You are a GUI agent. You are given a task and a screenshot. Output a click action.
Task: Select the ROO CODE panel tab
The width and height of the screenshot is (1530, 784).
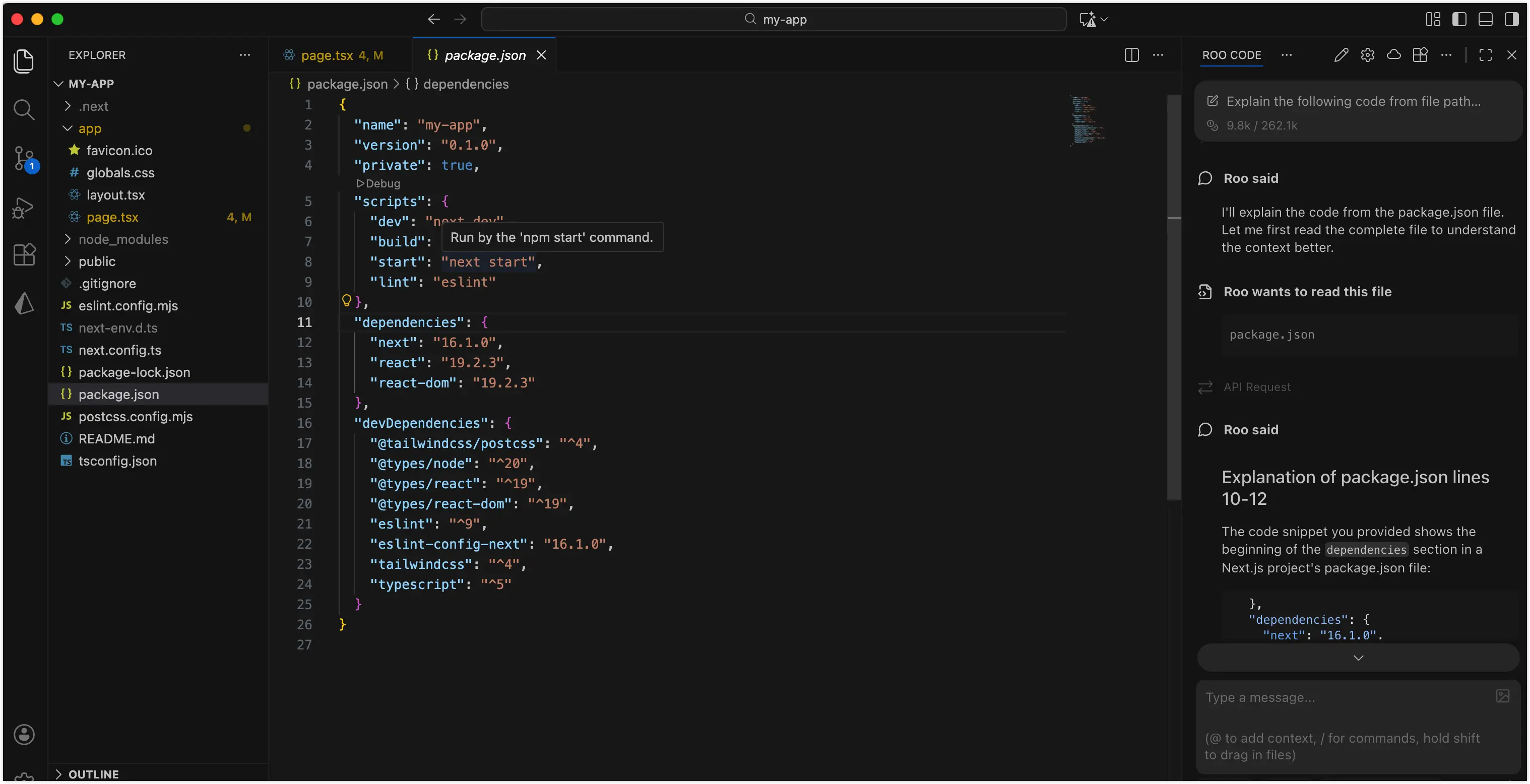[x=1231, y=54]
